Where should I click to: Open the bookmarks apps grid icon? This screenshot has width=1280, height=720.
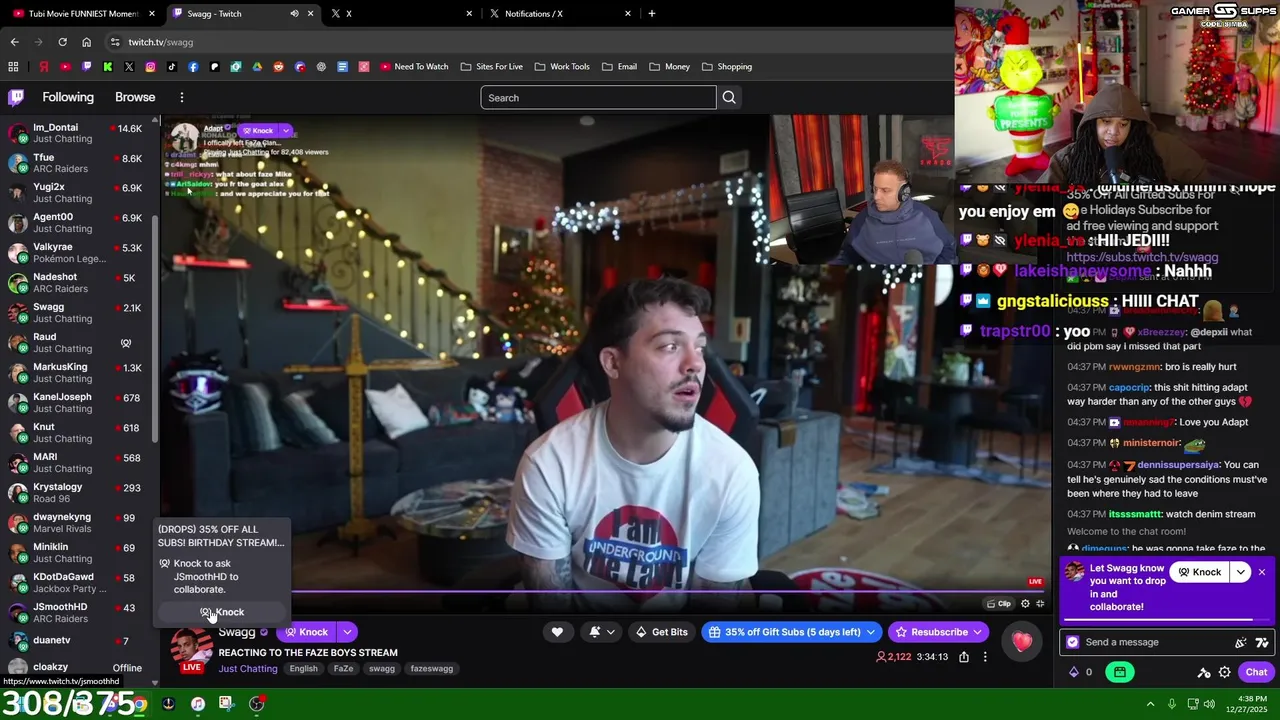click(13, 67)
